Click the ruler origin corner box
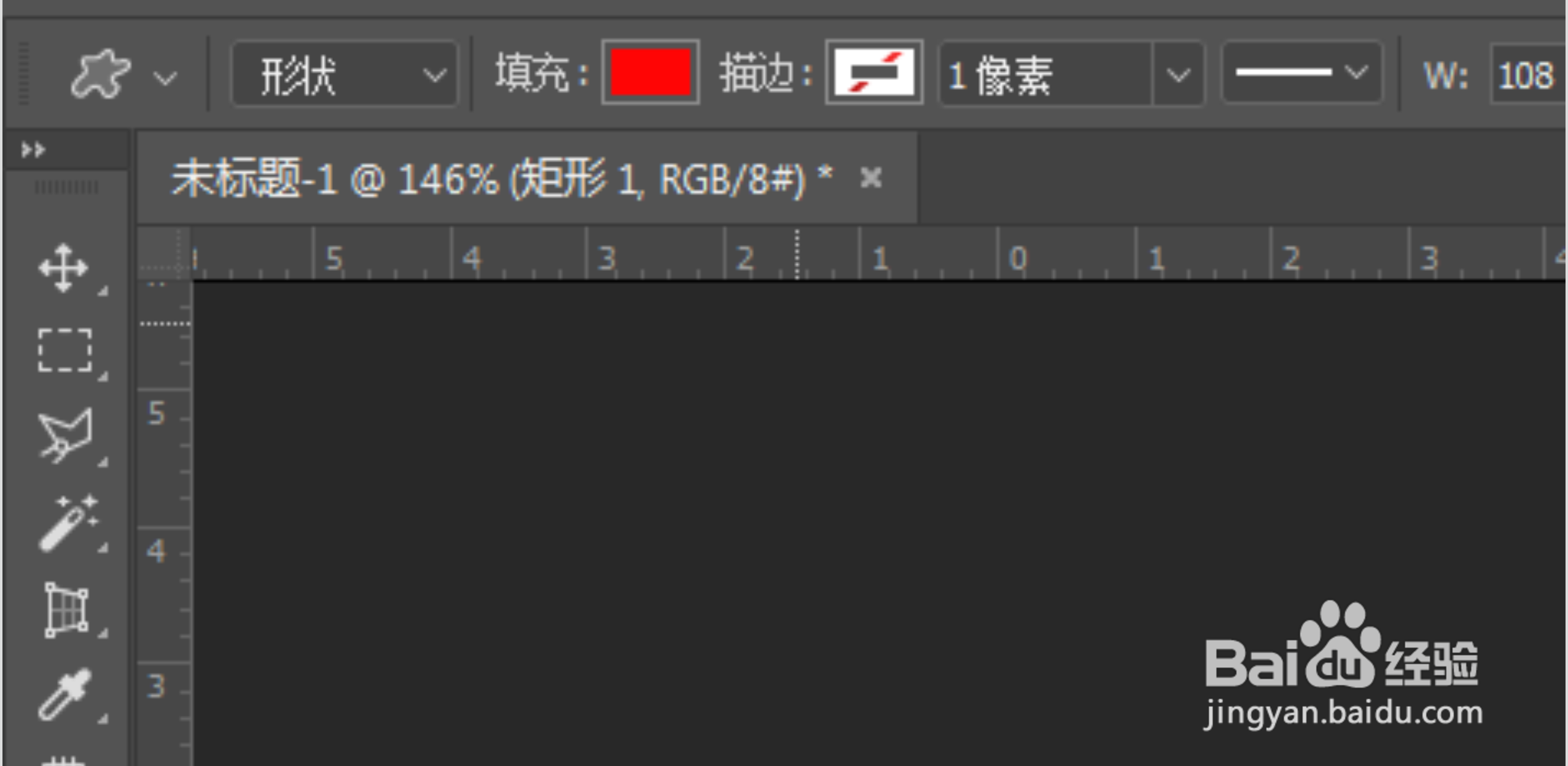The image size is (1568, 766). click(164, 253)
